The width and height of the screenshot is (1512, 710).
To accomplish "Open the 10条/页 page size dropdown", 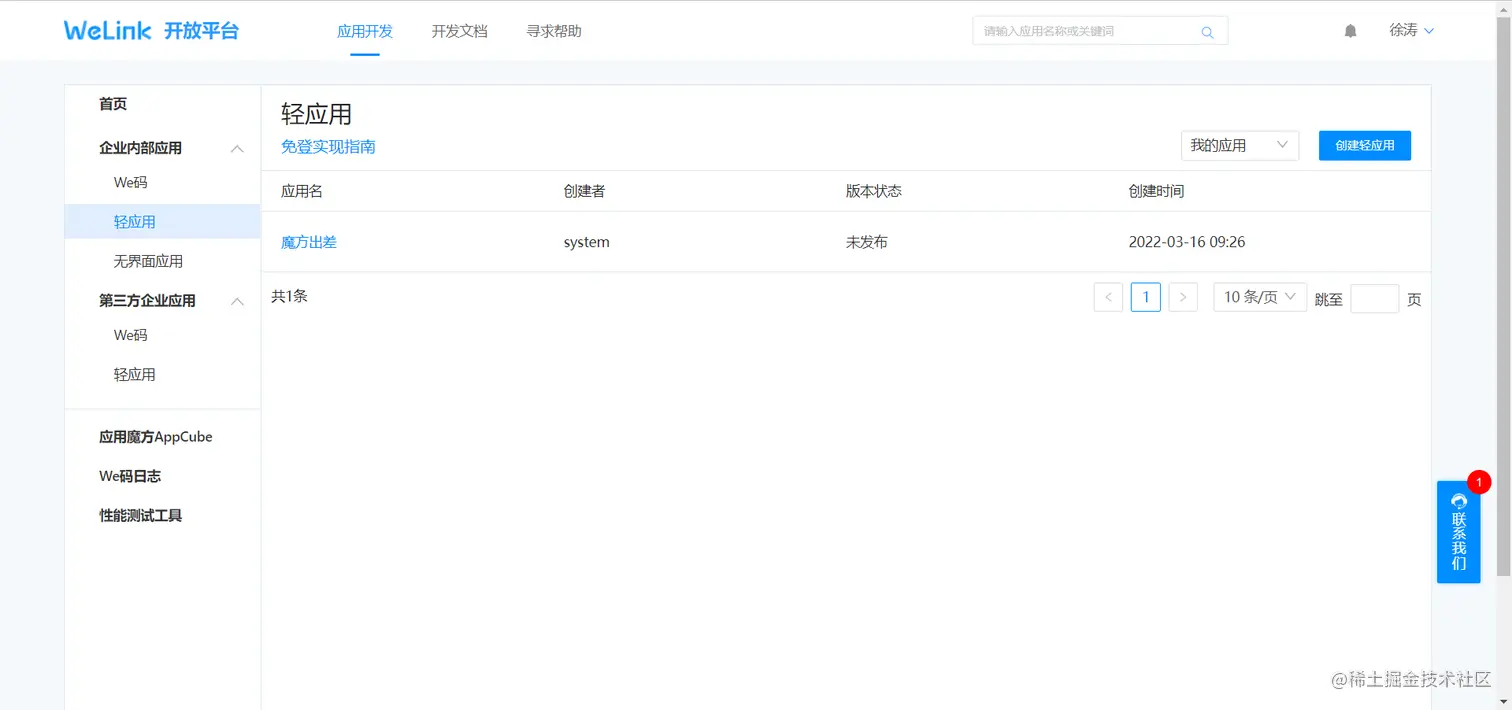I will [x=1258, y=297].
